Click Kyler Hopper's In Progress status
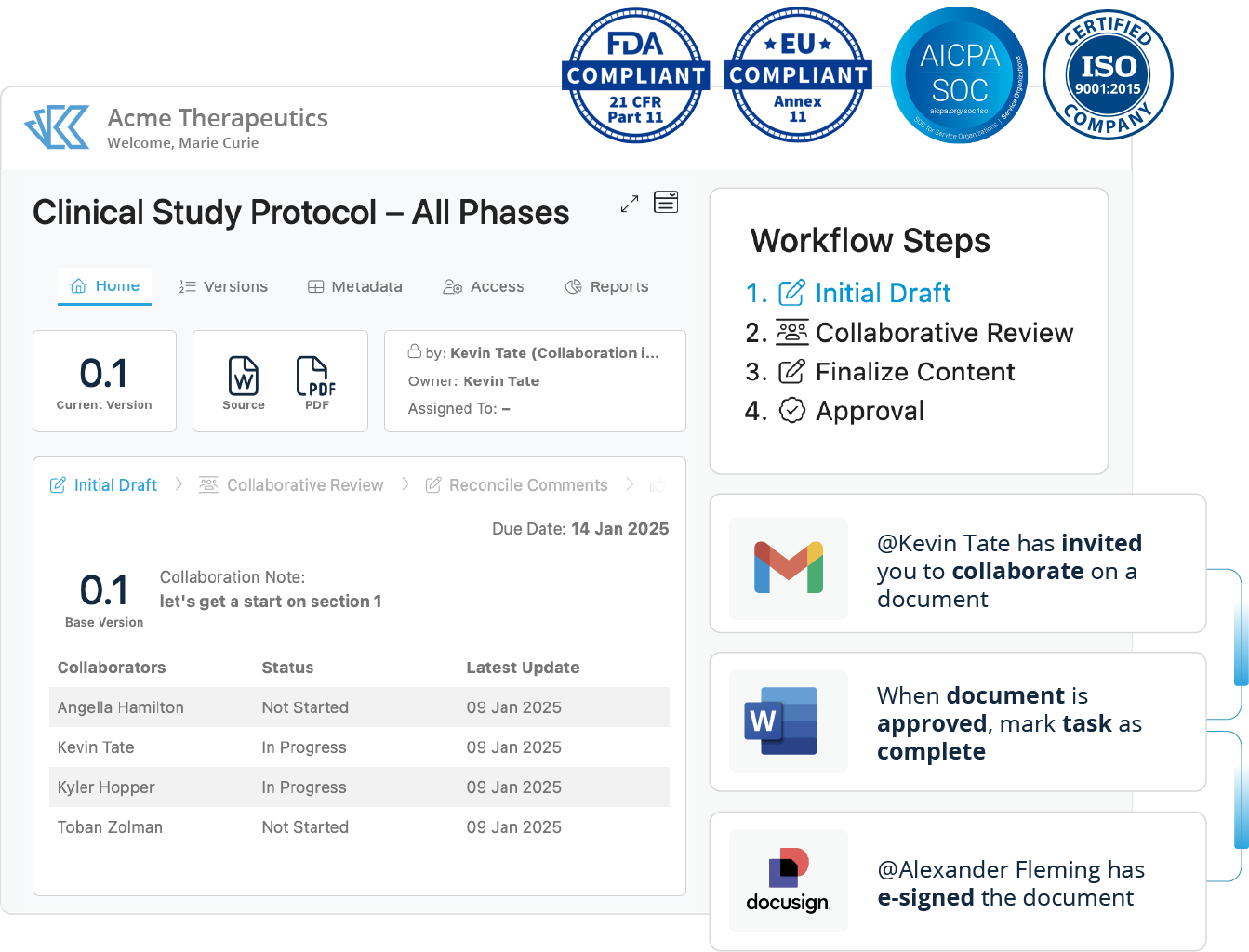Viewport: 1249px width, 952px height. point(304,787)
